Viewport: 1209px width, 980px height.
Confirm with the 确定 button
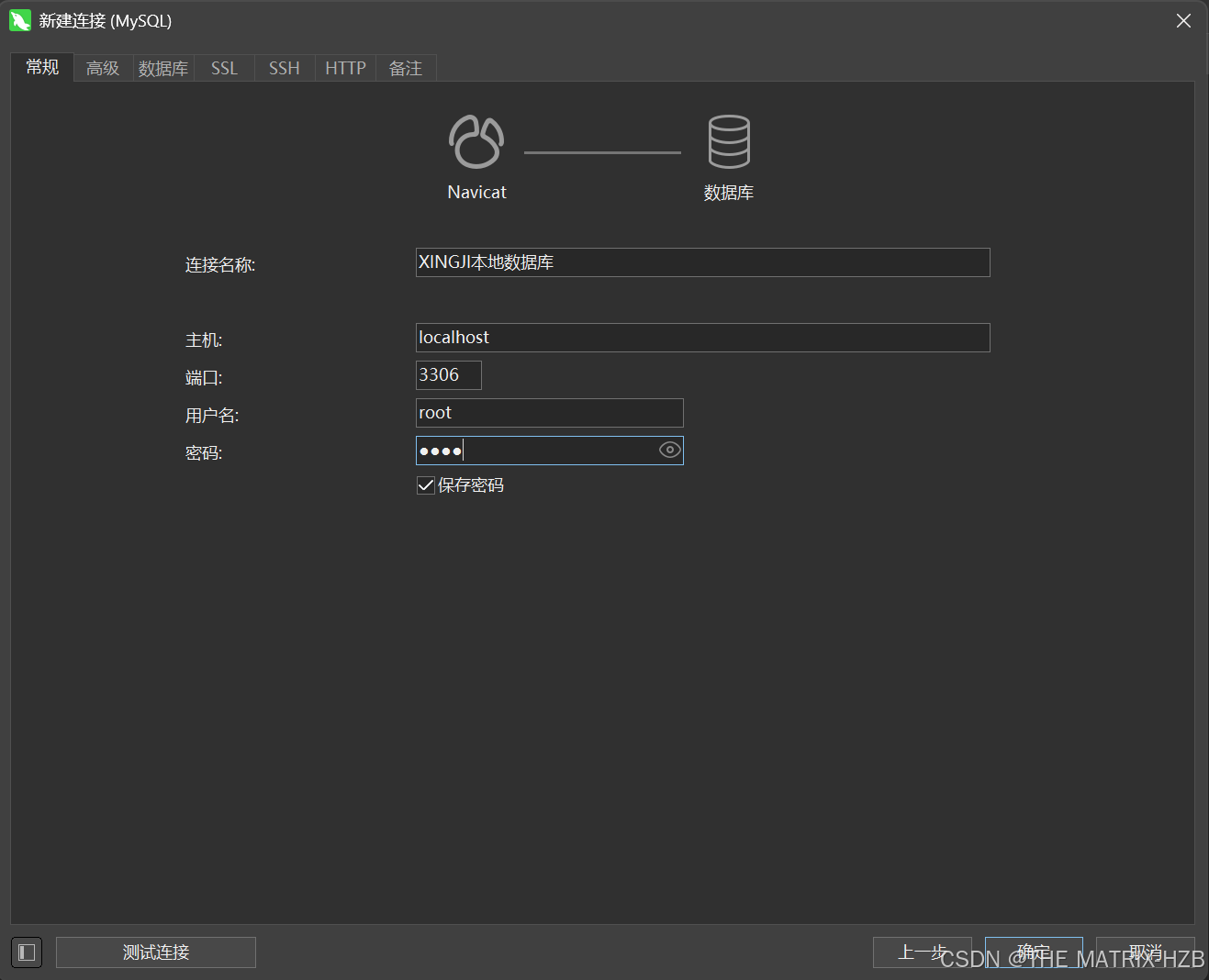1034,952
